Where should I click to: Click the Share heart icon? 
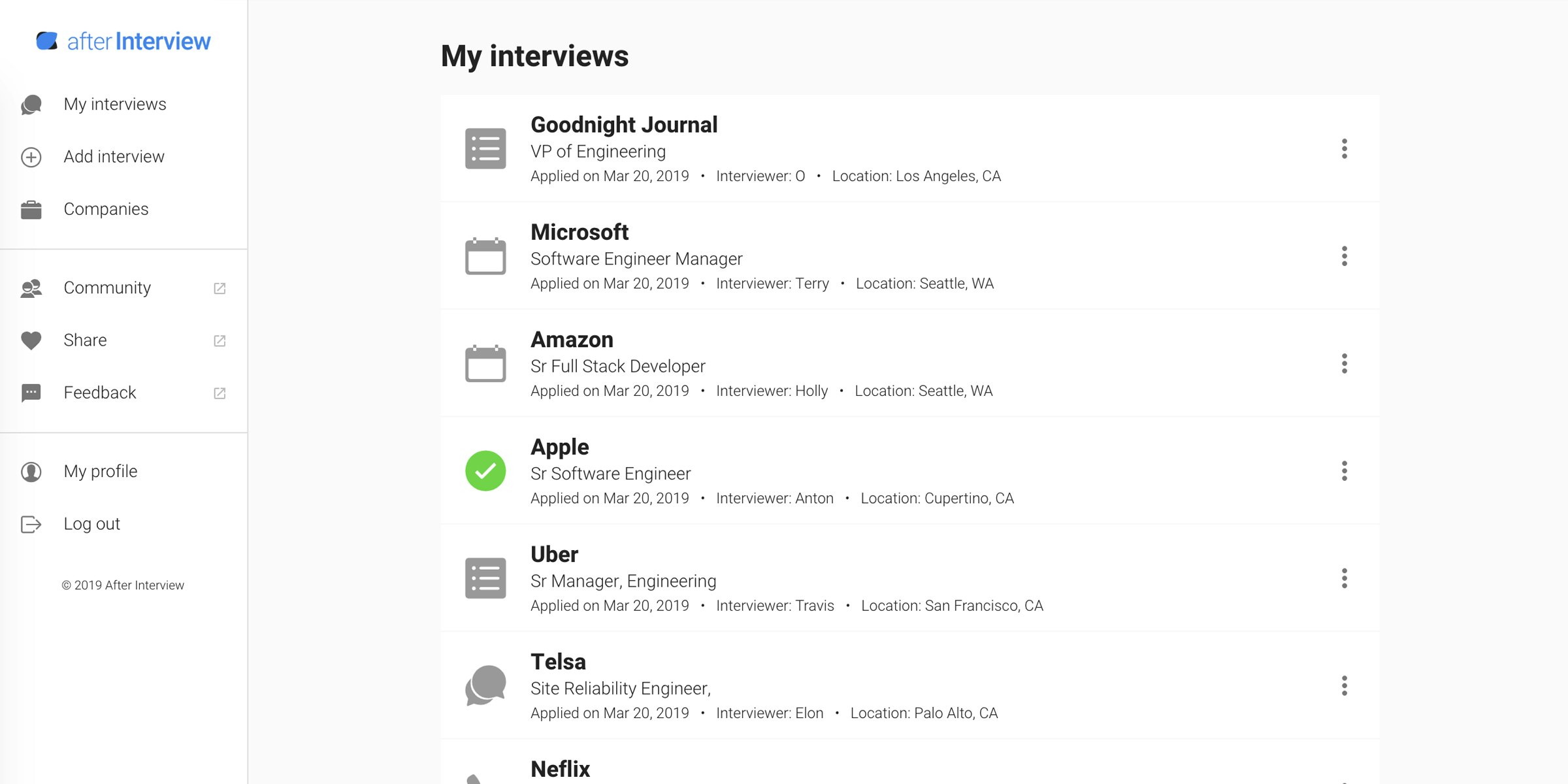tap(31, 340)
